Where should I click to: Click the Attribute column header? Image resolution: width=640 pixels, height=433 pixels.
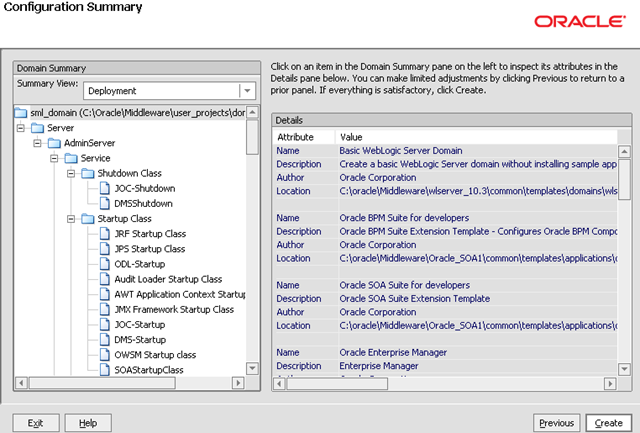295,137
